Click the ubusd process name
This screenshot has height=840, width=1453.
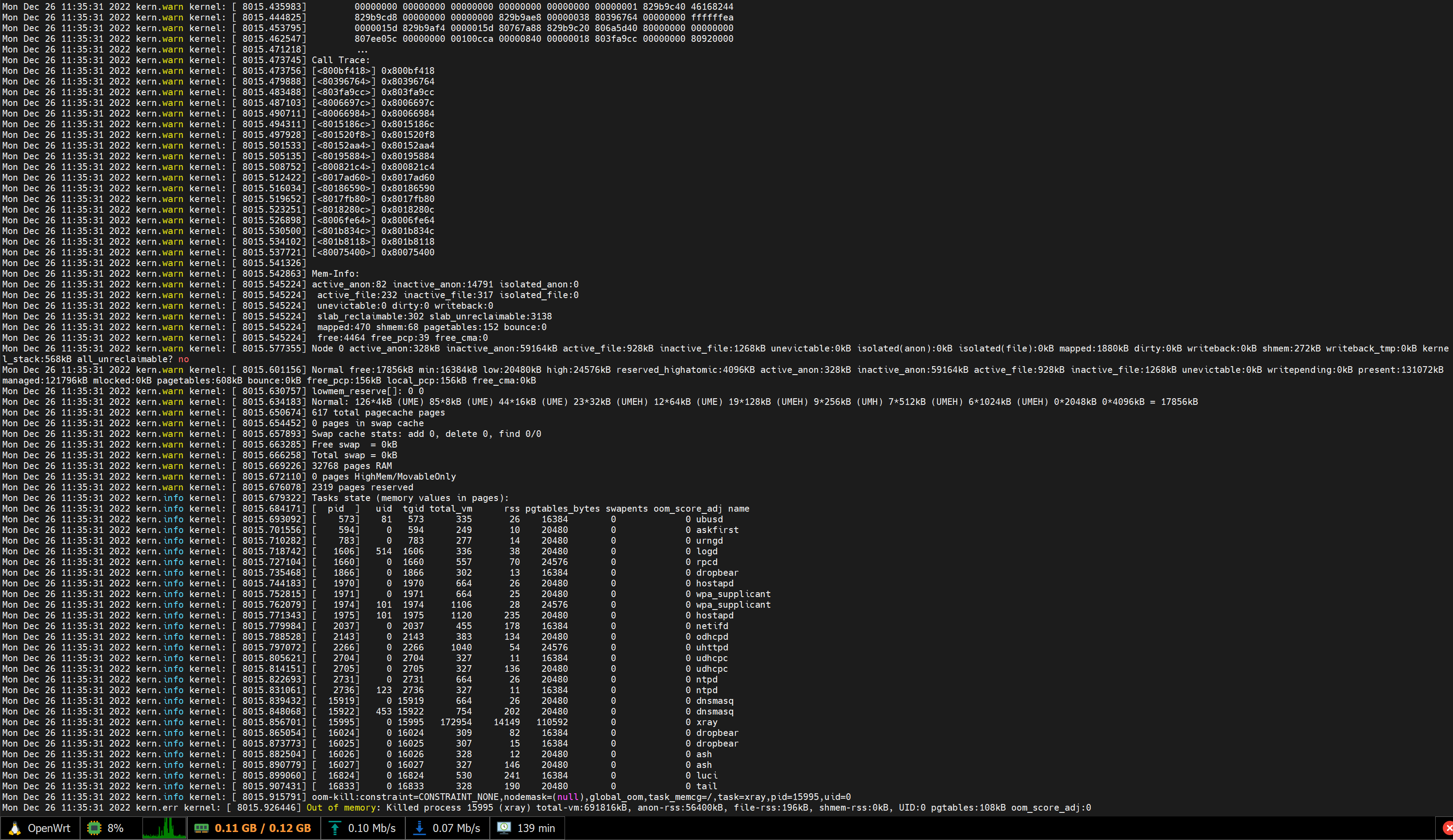click(709, 520)
